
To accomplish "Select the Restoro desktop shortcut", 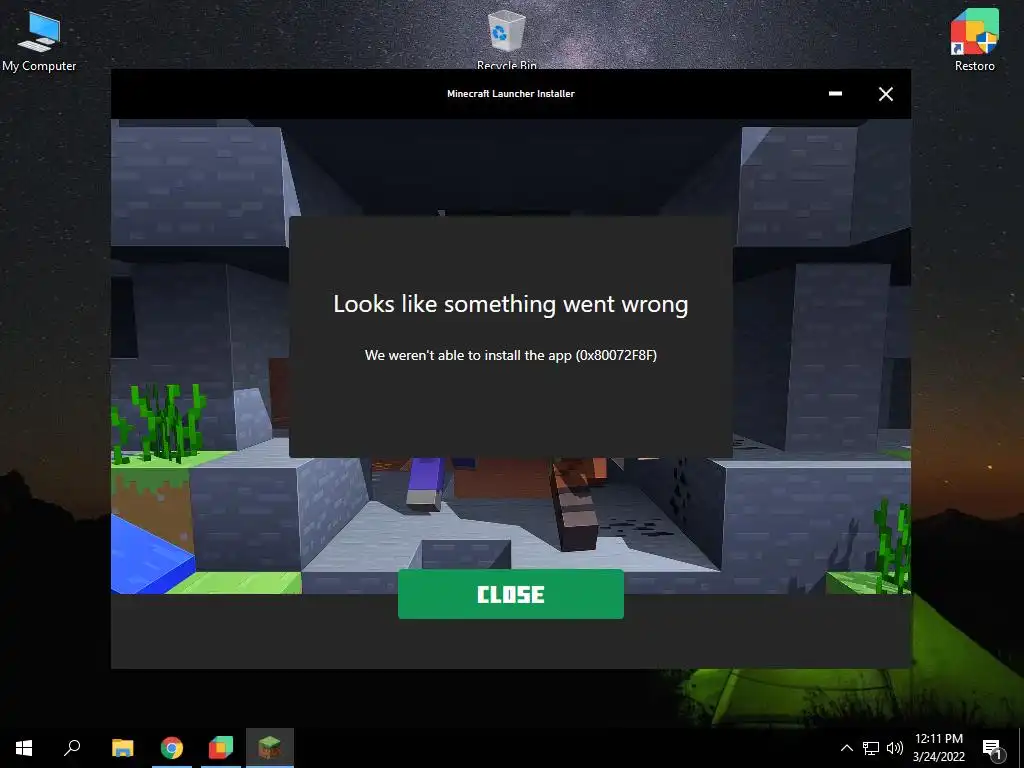I will (974, 39).
